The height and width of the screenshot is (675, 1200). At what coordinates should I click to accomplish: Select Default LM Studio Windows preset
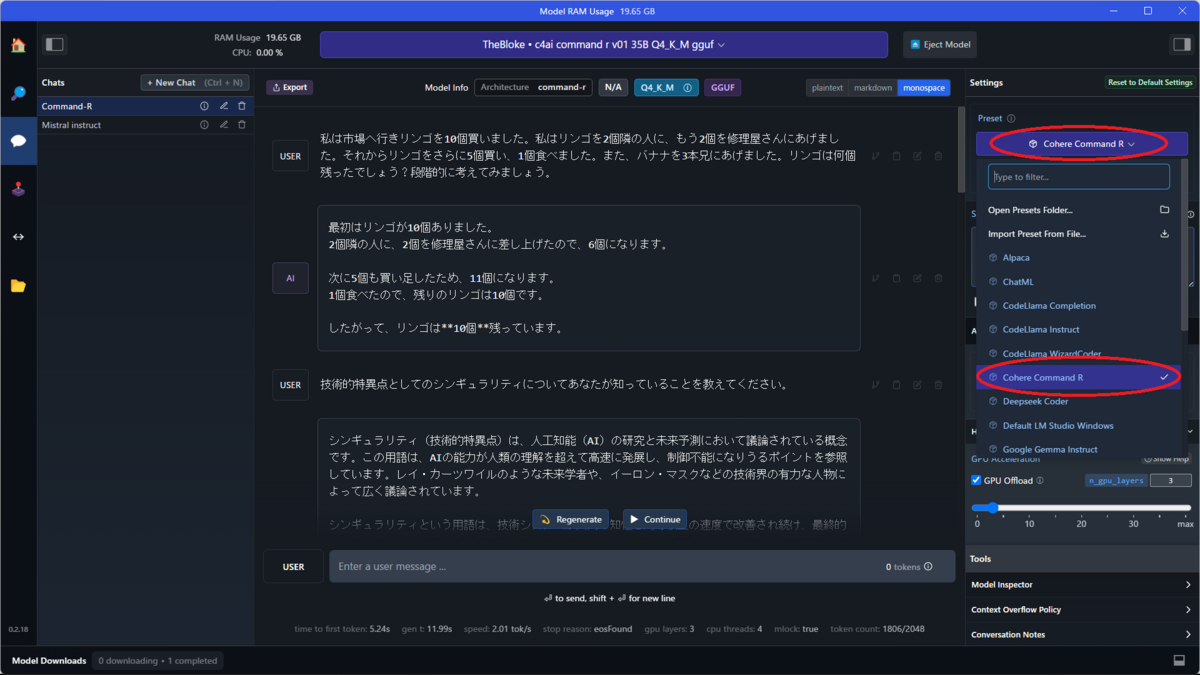click(x=1079, y=426)
